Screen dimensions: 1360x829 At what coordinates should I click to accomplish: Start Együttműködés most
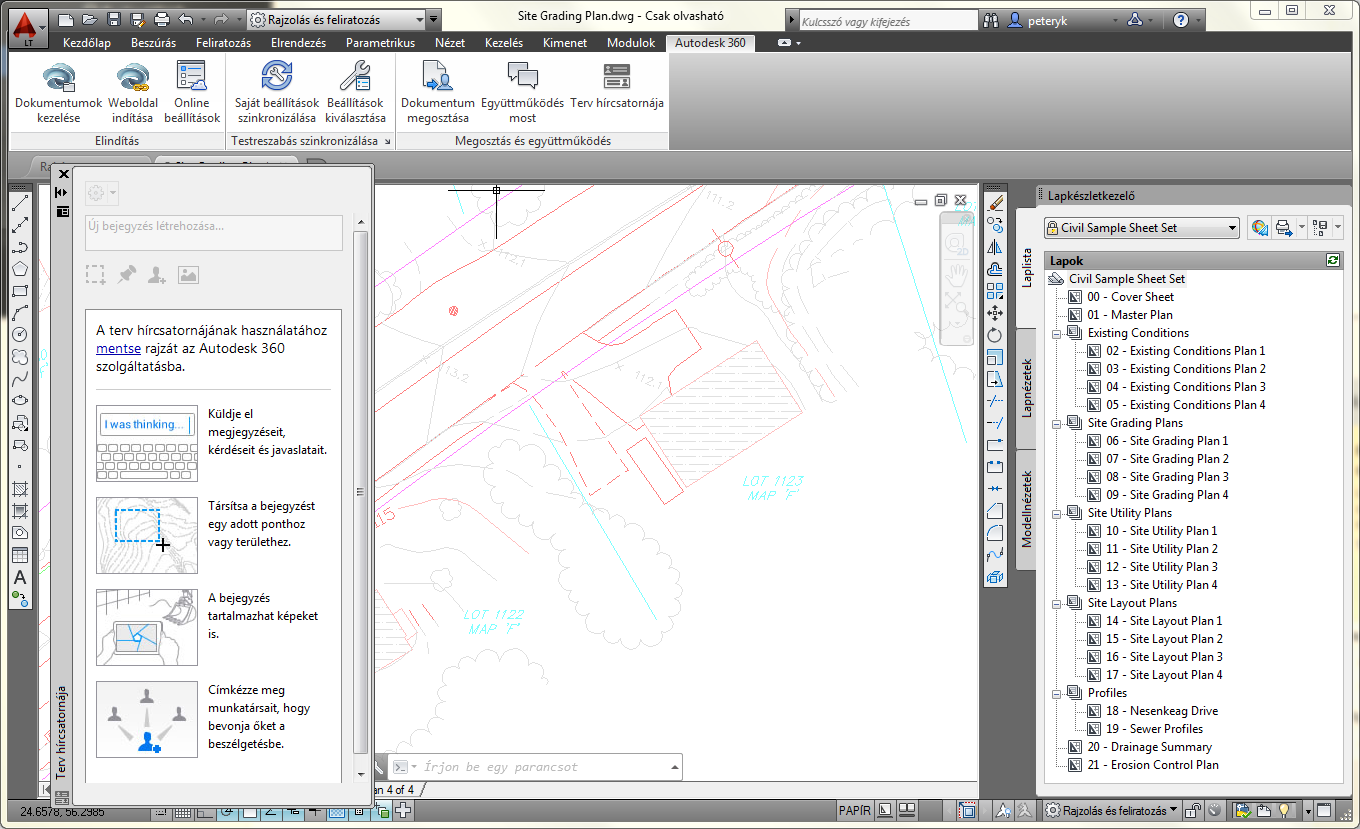[523, 93]
